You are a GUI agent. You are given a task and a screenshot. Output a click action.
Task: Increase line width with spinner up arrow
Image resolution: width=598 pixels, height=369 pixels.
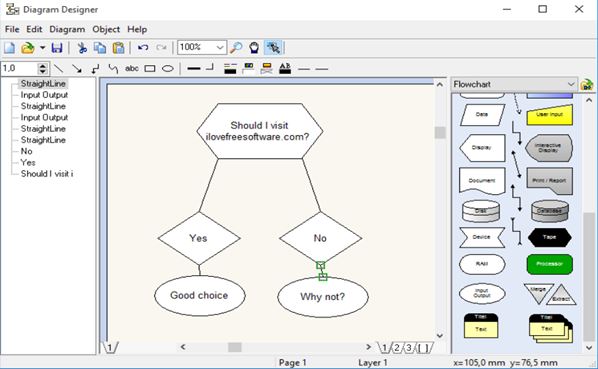(x=43, y=66)
